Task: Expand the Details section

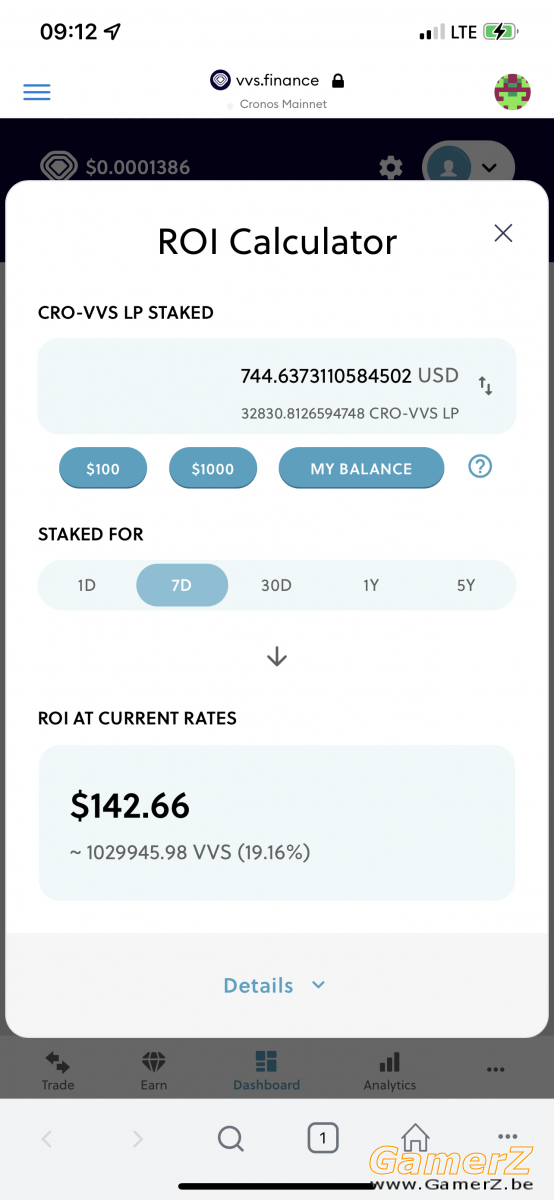Action: 275,985
